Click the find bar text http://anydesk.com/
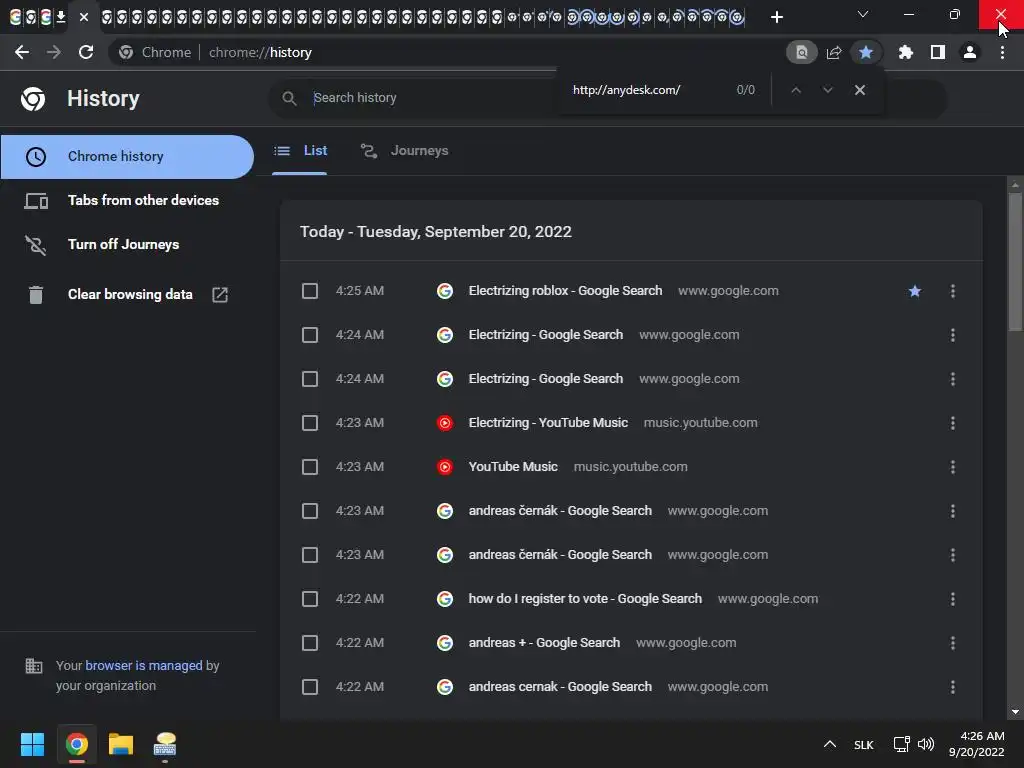The width and height of the screenshot is (1024, 768). (626, 90)
